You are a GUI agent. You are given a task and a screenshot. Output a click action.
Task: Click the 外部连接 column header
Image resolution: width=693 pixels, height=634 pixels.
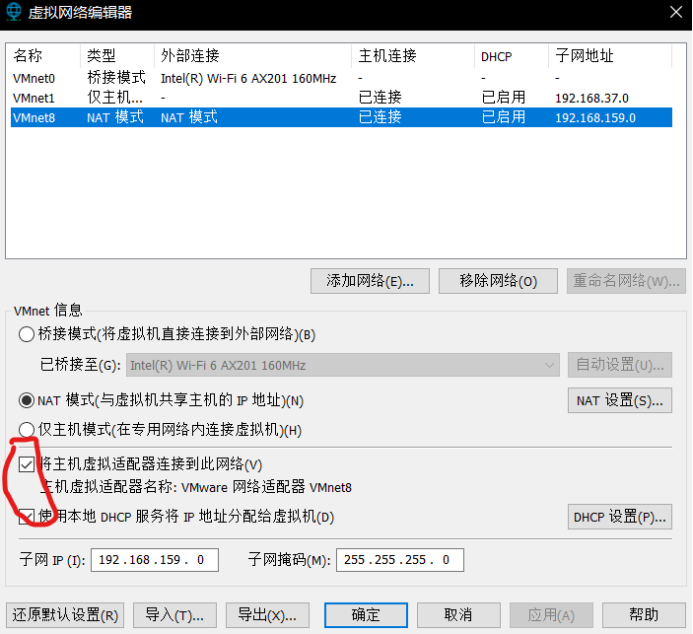tap(253, 56)
